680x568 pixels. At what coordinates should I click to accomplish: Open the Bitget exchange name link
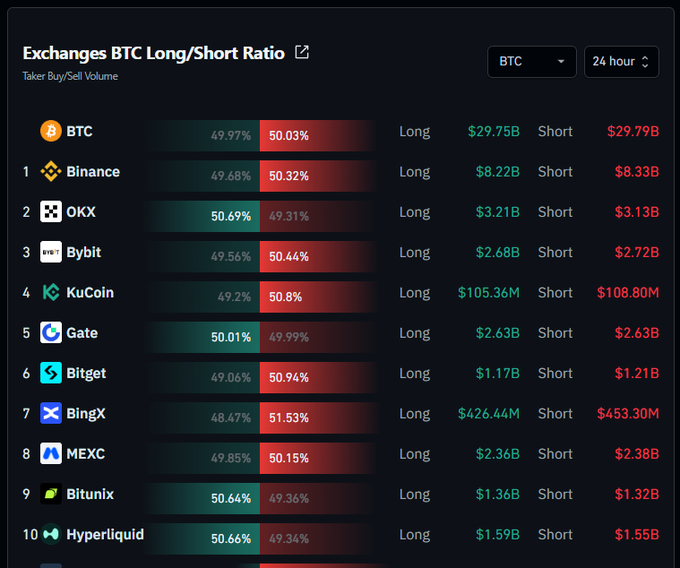(x=86, y=373)
